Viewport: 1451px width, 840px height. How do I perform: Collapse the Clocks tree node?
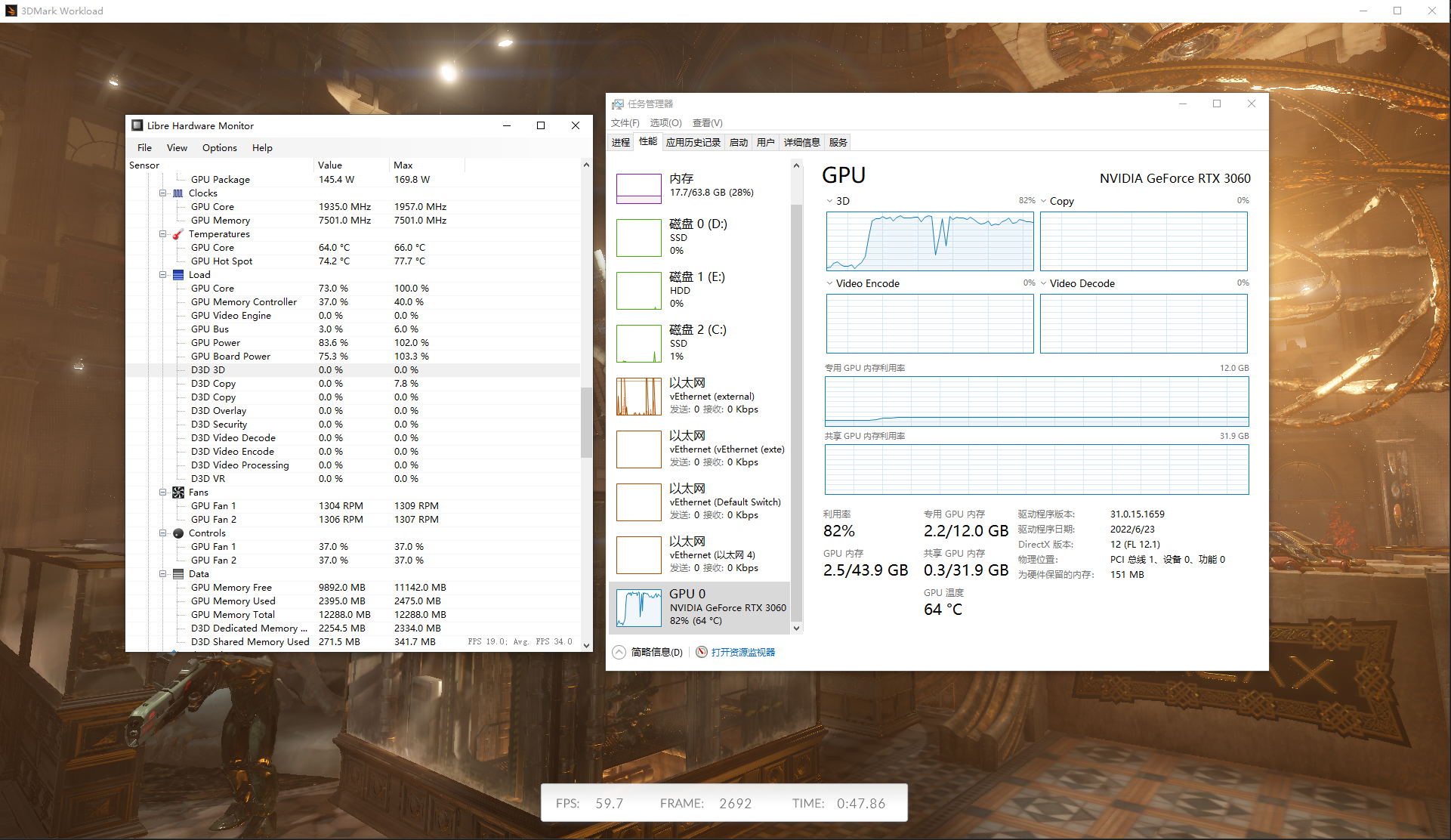point(162,193)
